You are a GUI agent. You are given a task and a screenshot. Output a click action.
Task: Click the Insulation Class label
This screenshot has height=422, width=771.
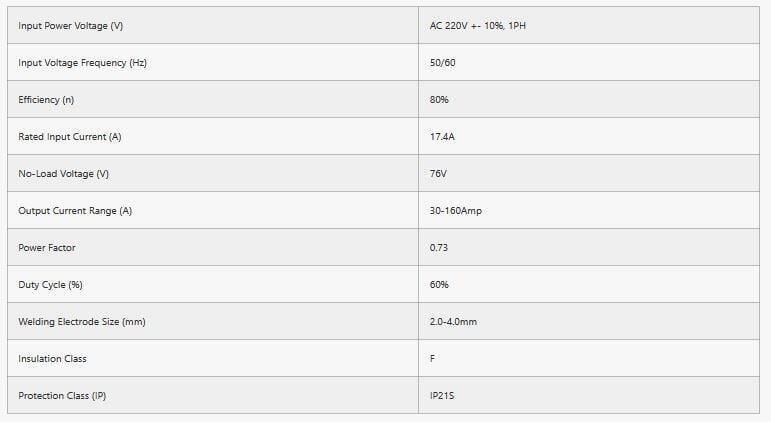tap(52, 359)
